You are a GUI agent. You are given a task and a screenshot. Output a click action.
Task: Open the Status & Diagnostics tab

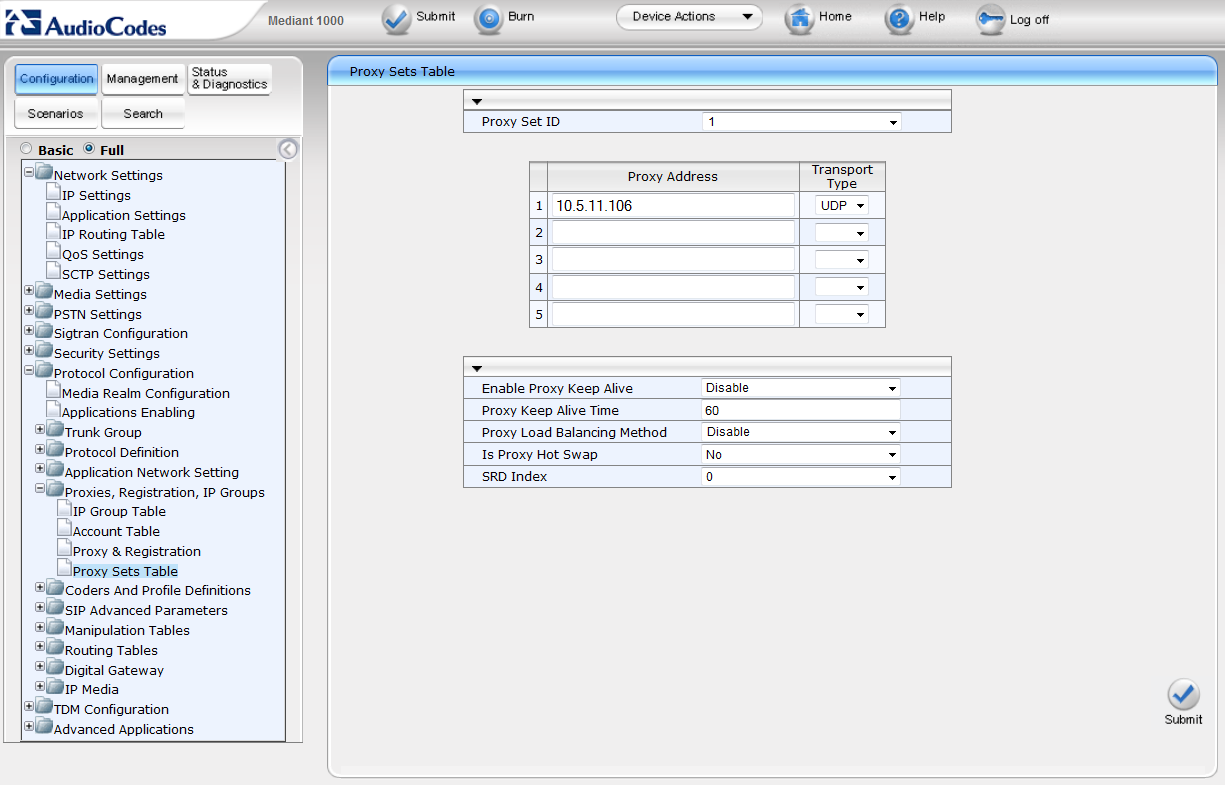click(230, 79)
